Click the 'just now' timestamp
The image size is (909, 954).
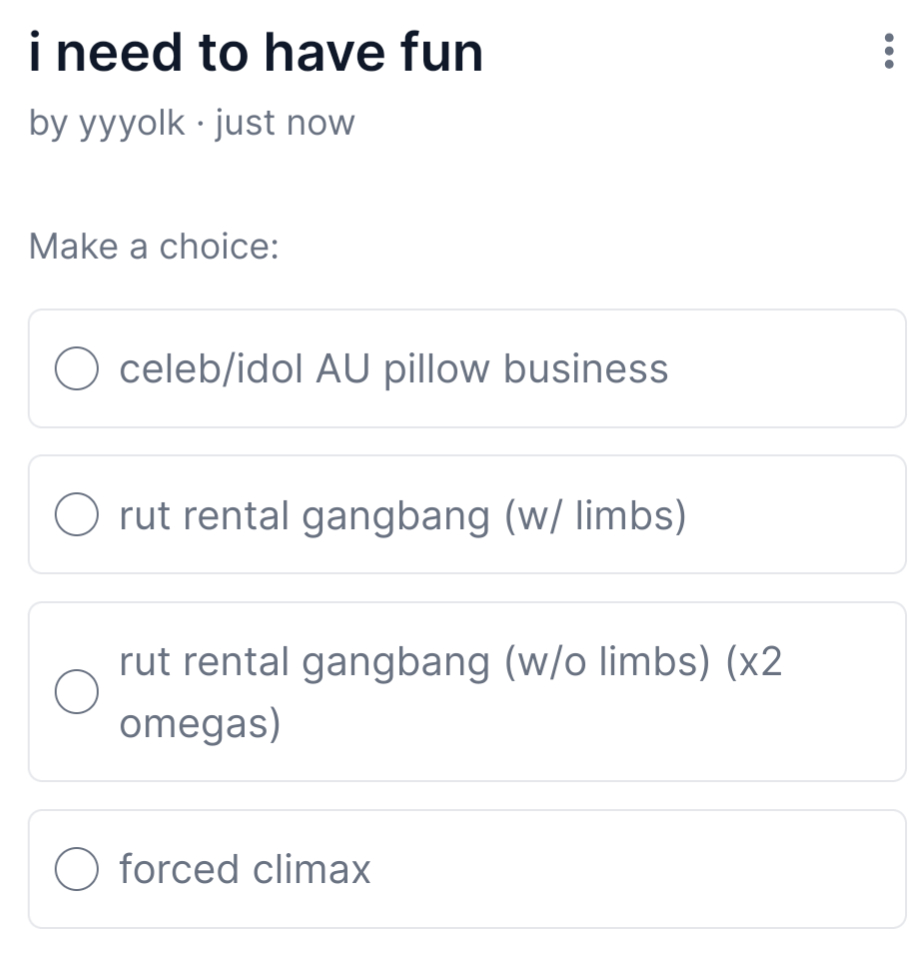[284, 124]
